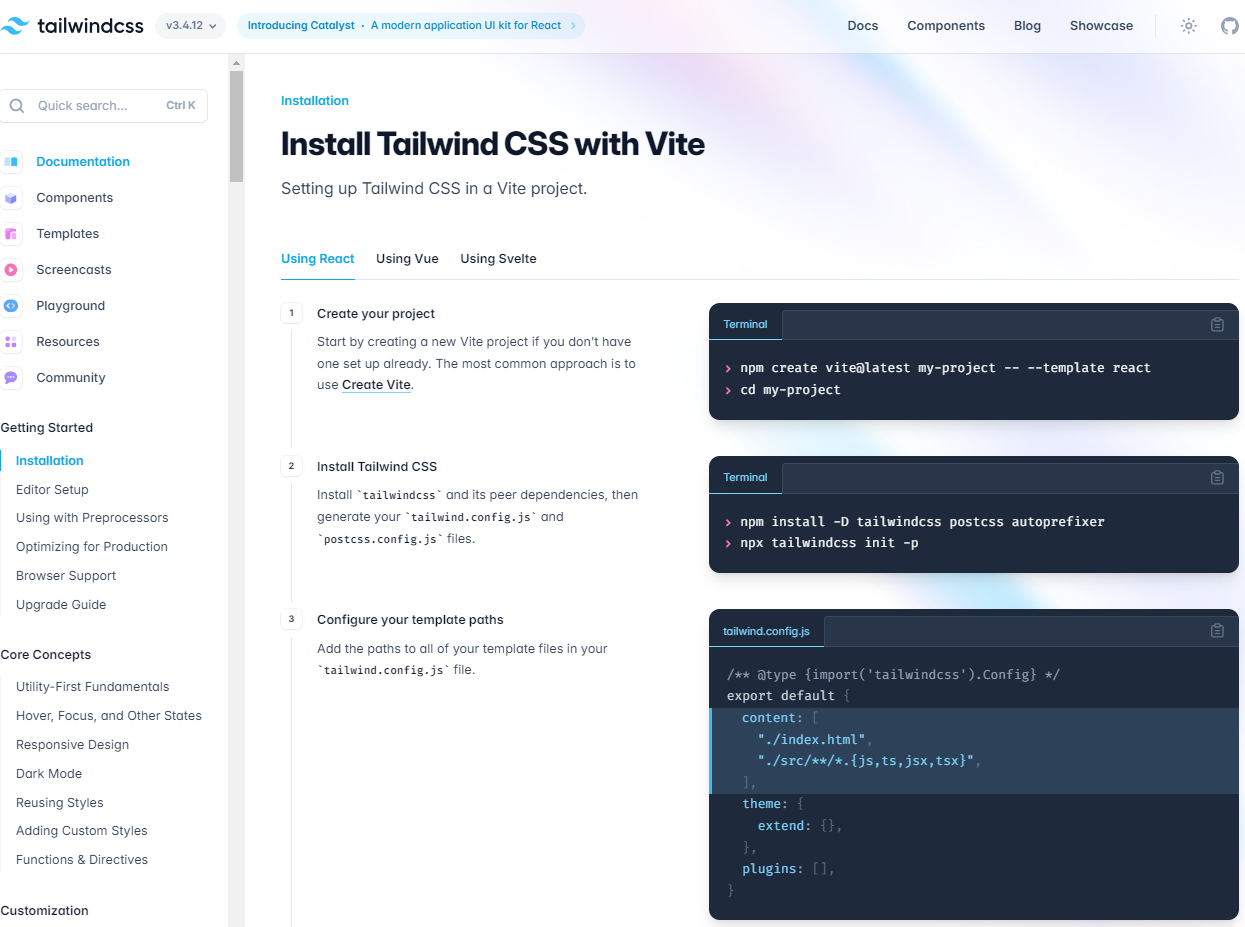Select the Terminal tab above npm create
This screenshot has width=1245, height=927.
pos(745,324)
